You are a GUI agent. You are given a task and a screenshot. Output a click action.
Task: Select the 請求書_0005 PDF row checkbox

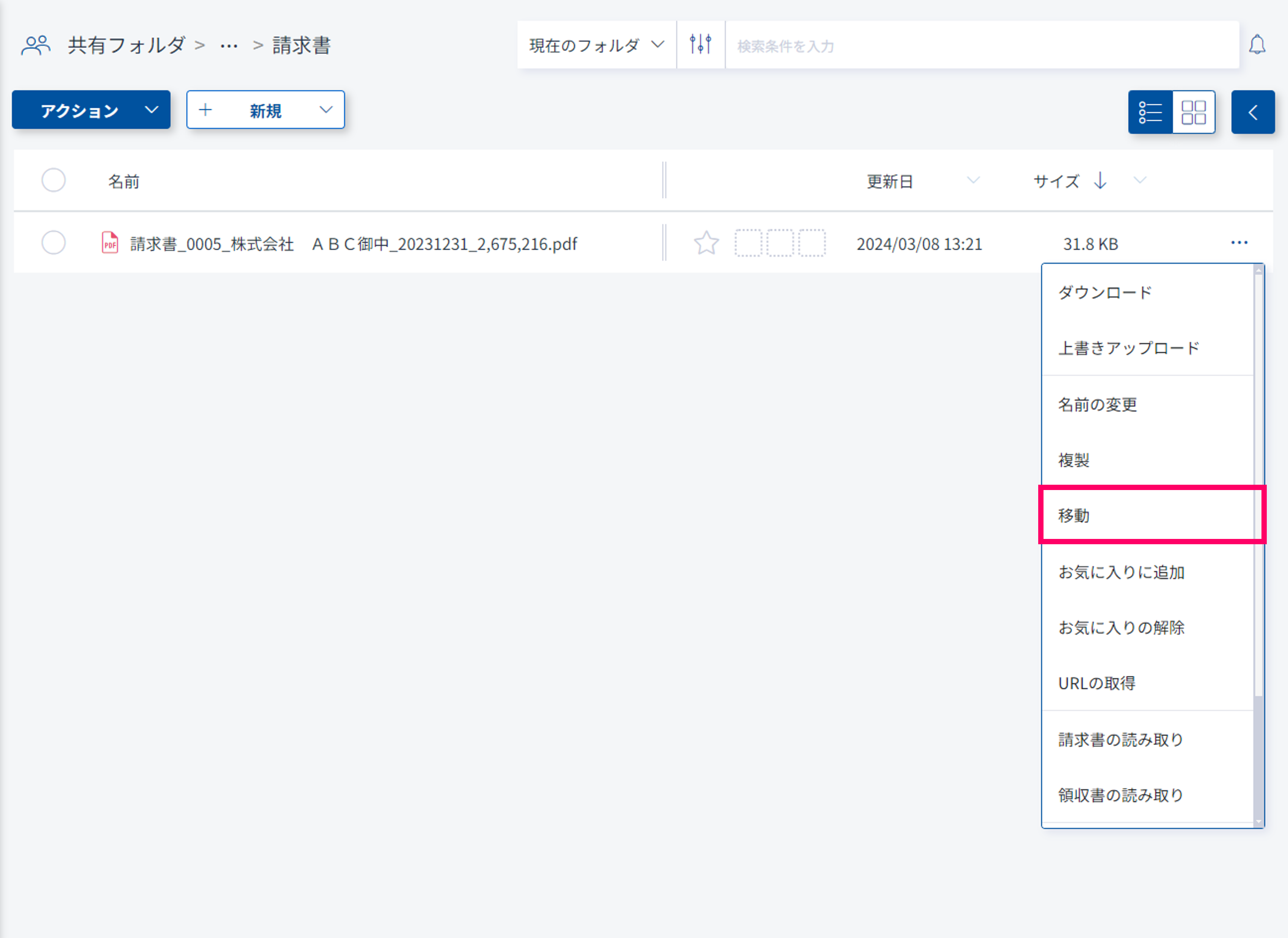coord(53,243)
